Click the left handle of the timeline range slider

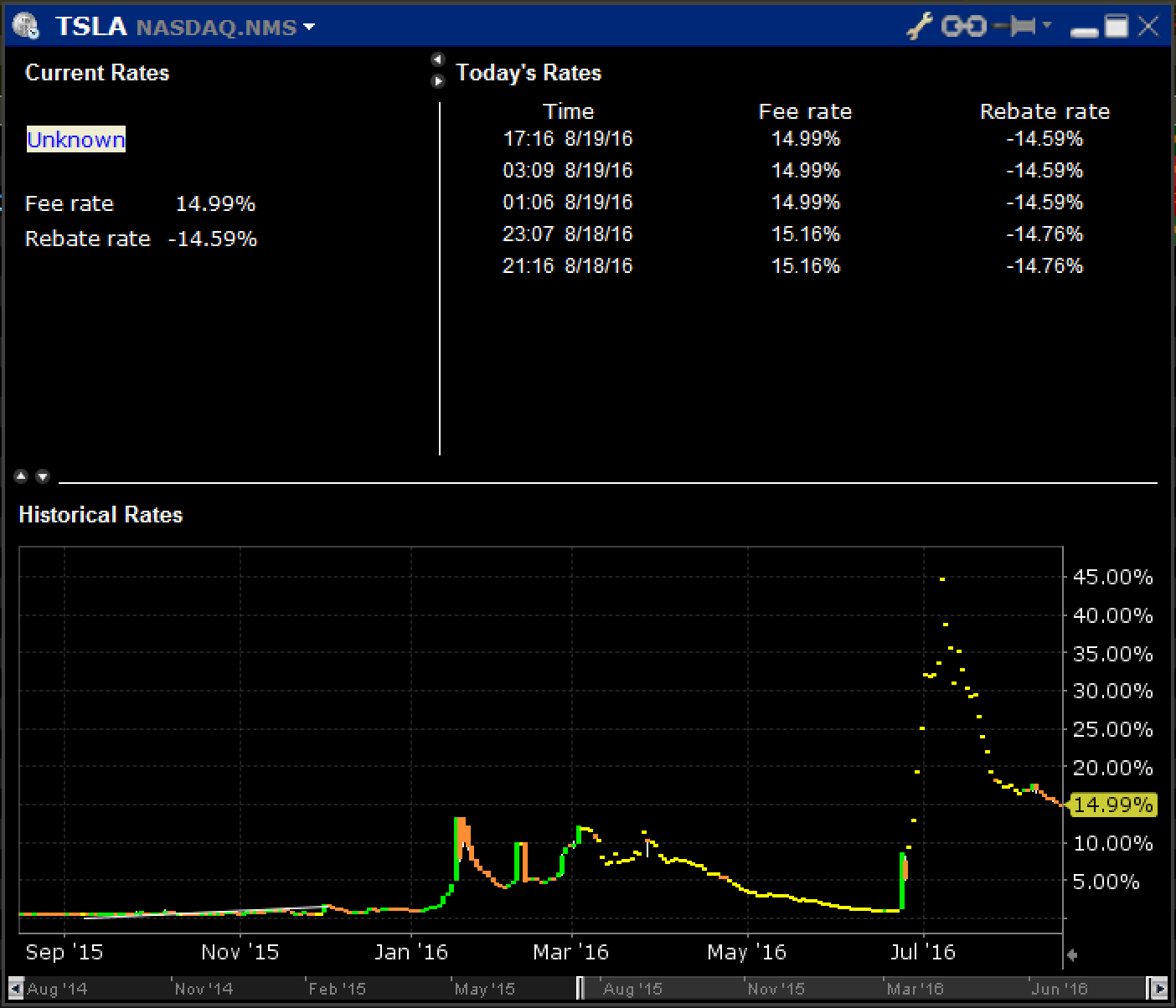tap(580, 988)
